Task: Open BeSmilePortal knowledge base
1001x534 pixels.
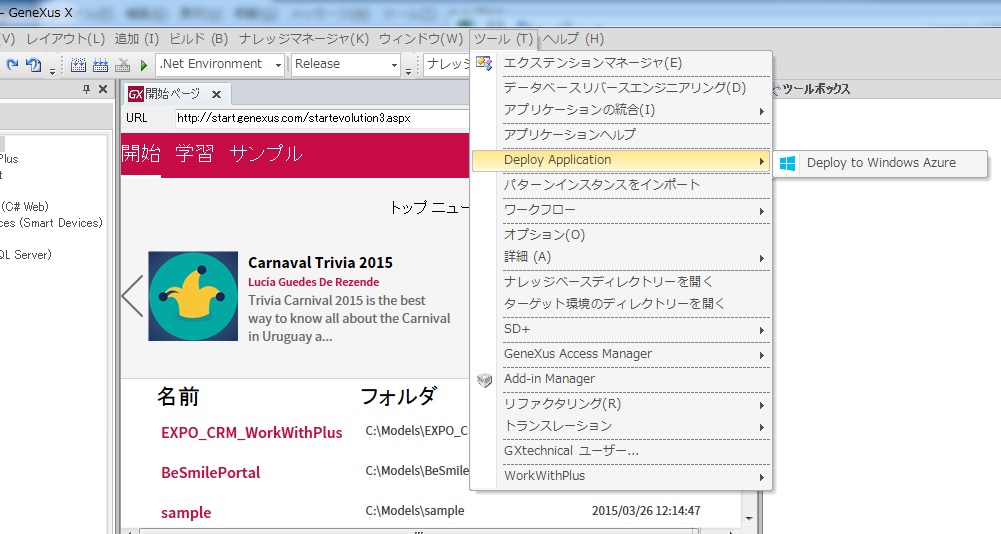Action: [x=211, y=473]
